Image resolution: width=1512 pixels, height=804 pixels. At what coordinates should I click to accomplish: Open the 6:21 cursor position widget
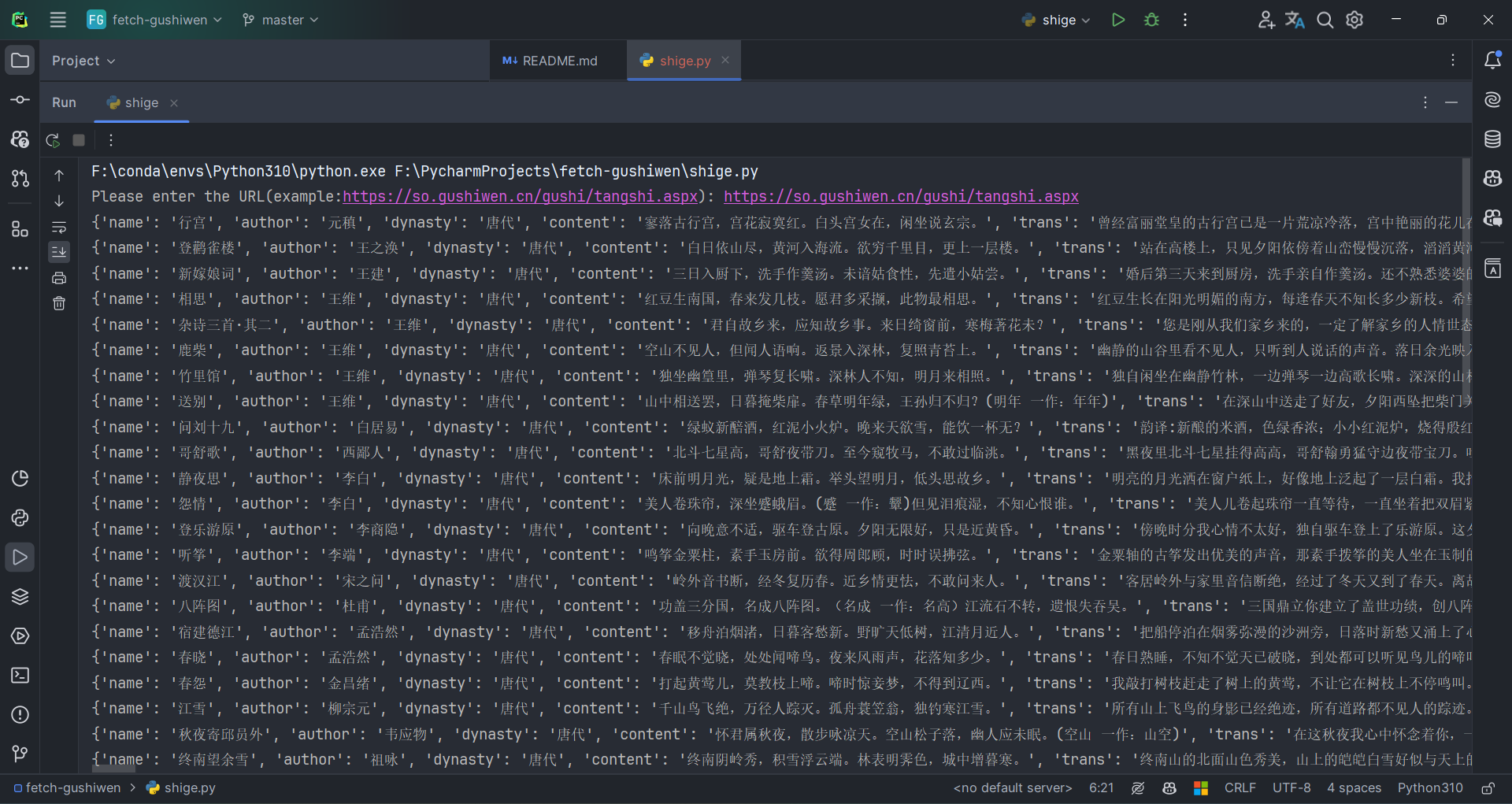1101,787
